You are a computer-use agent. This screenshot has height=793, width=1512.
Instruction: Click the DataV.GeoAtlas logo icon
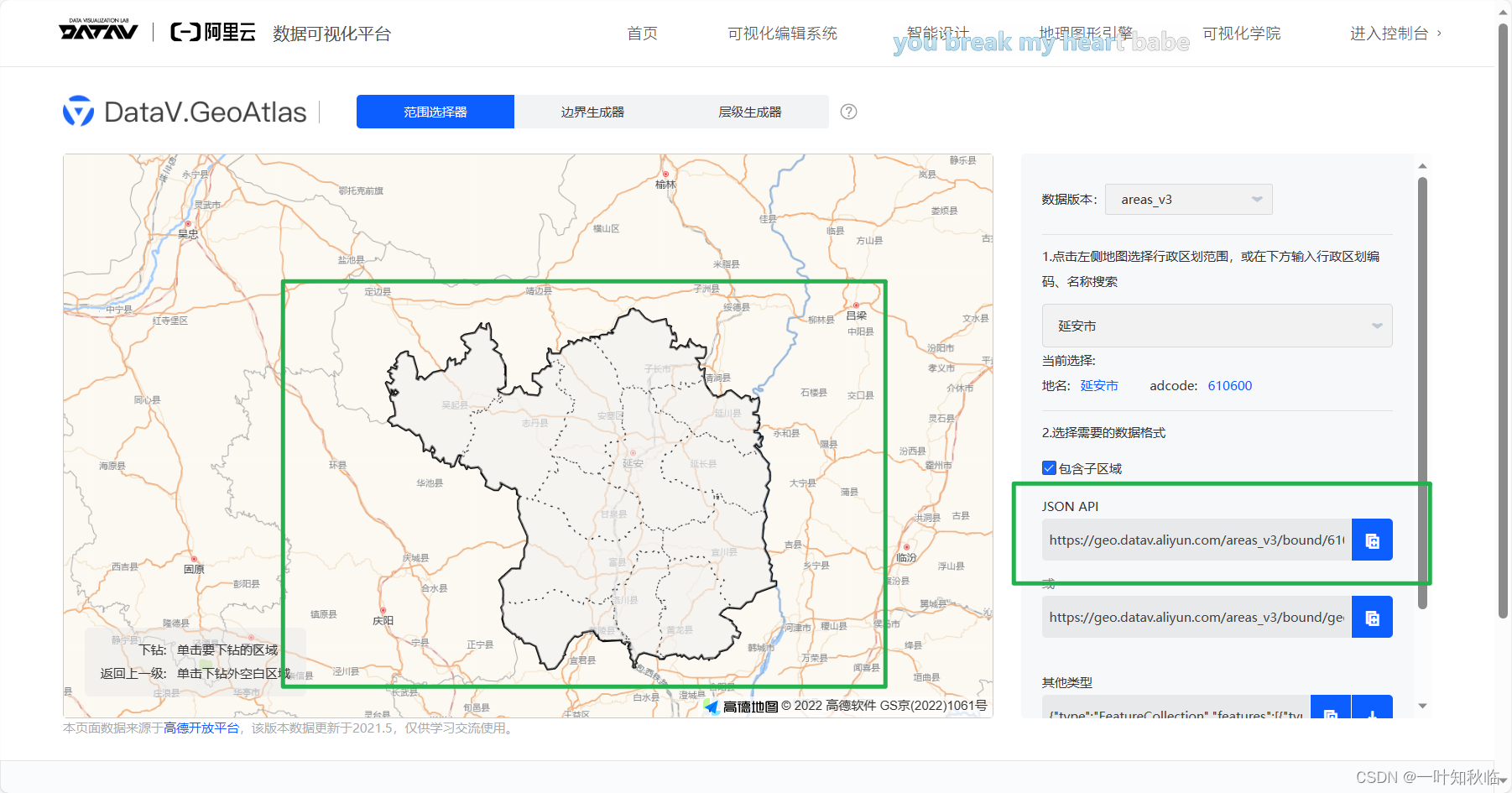pos(79,111)
